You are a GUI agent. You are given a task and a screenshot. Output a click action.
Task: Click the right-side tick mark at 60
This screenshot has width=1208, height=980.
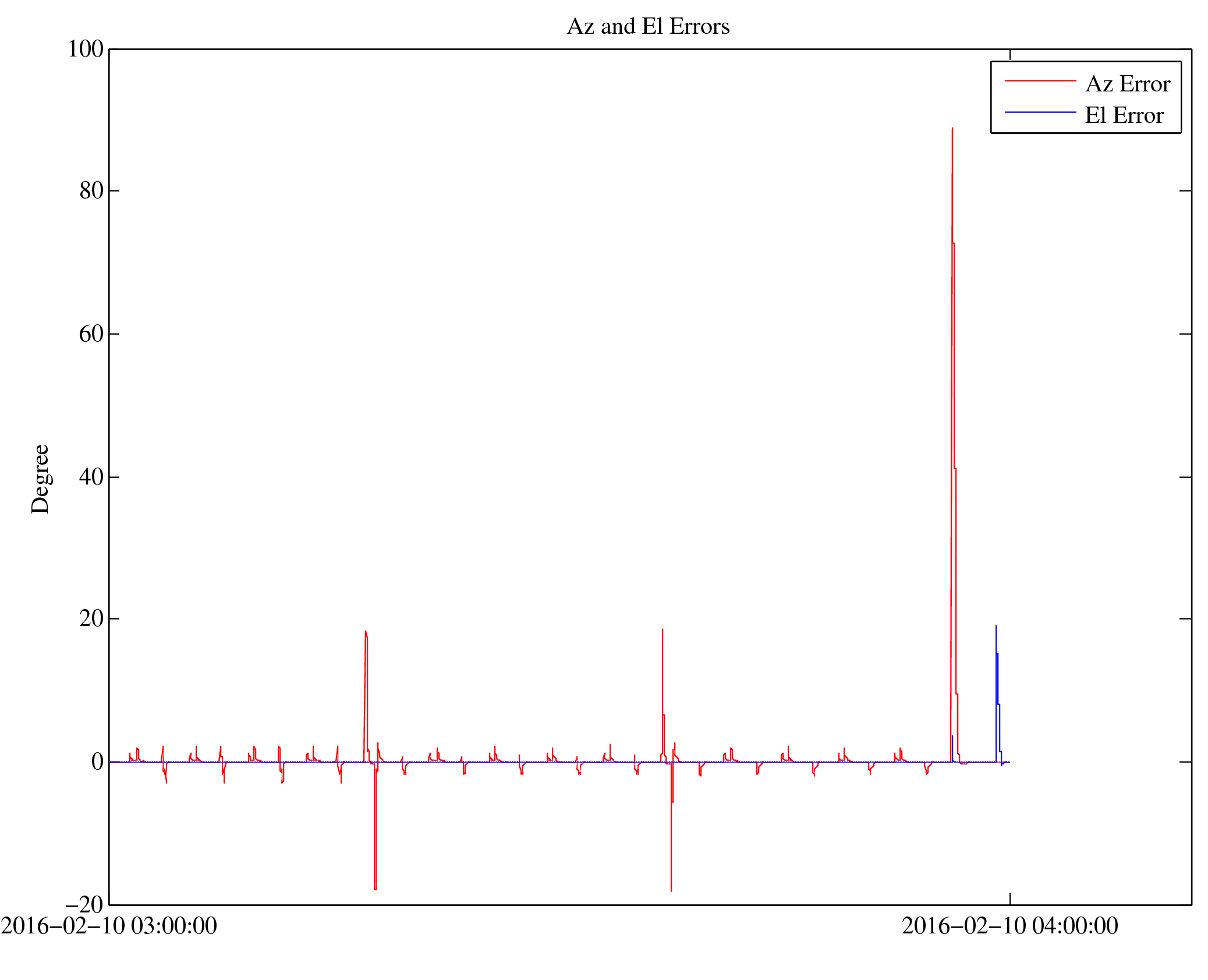(x=1185, y=334)
